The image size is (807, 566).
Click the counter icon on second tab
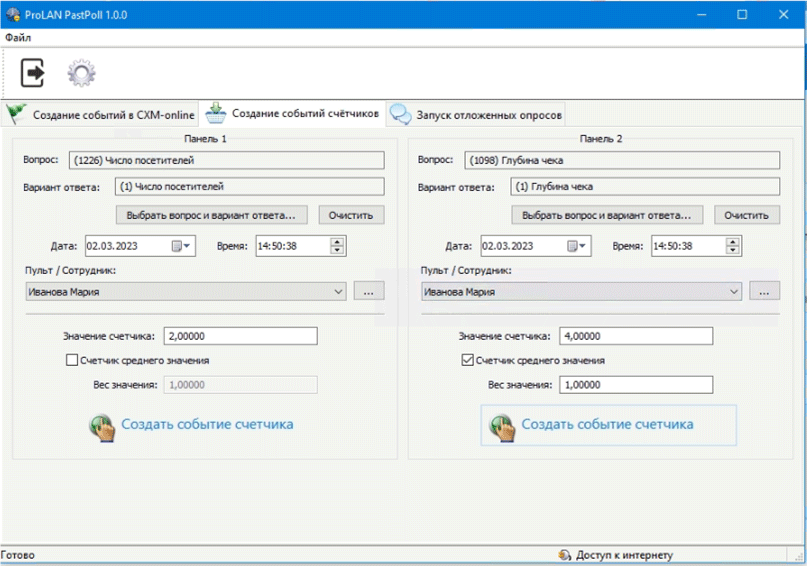[216, 113]
